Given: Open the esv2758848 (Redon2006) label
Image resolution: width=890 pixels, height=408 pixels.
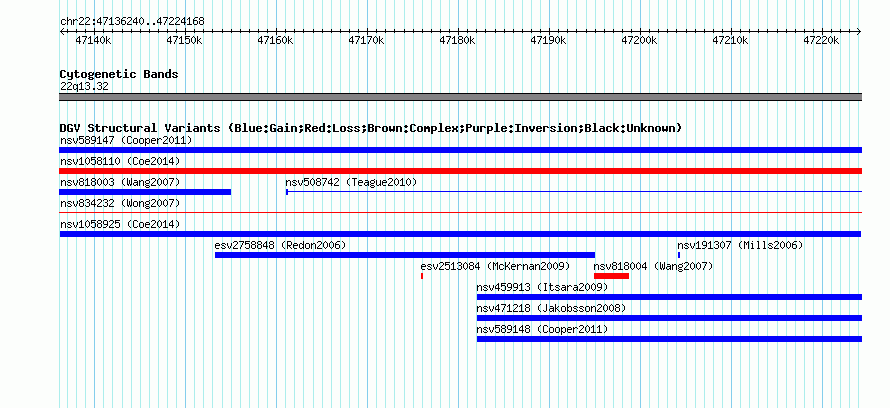Looking at the screenshot, I should tap(280, 245).
